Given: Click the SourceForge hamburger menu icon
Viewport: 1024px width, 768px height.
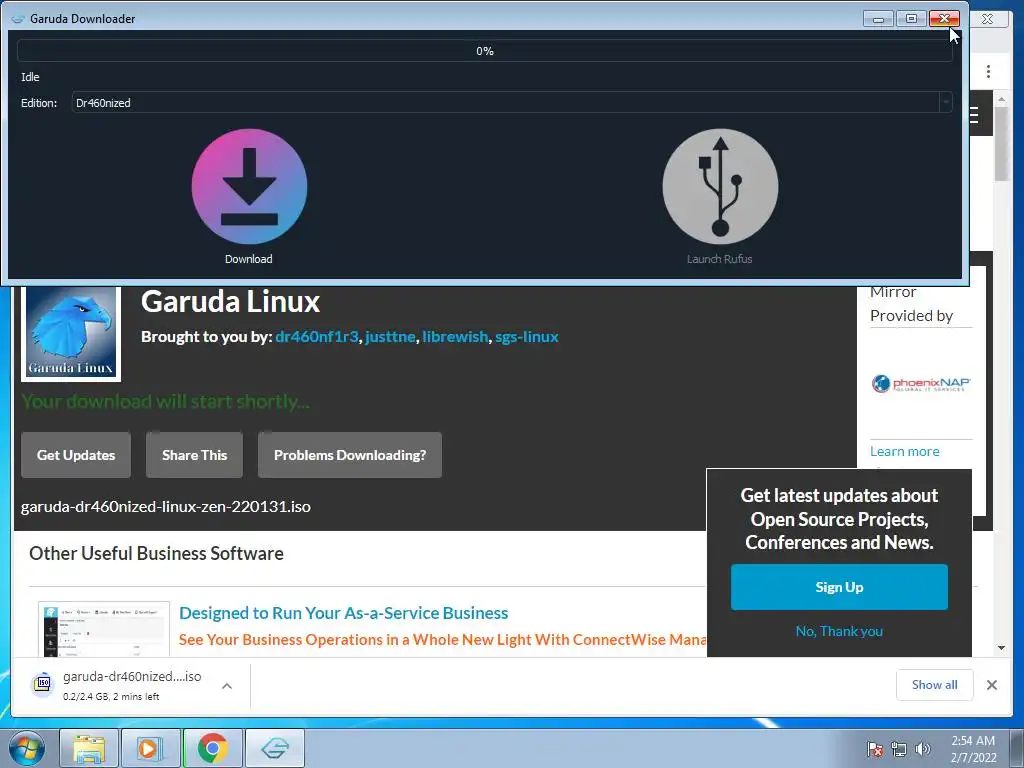Looking at the screenshot, I should (x=974, y=116).
